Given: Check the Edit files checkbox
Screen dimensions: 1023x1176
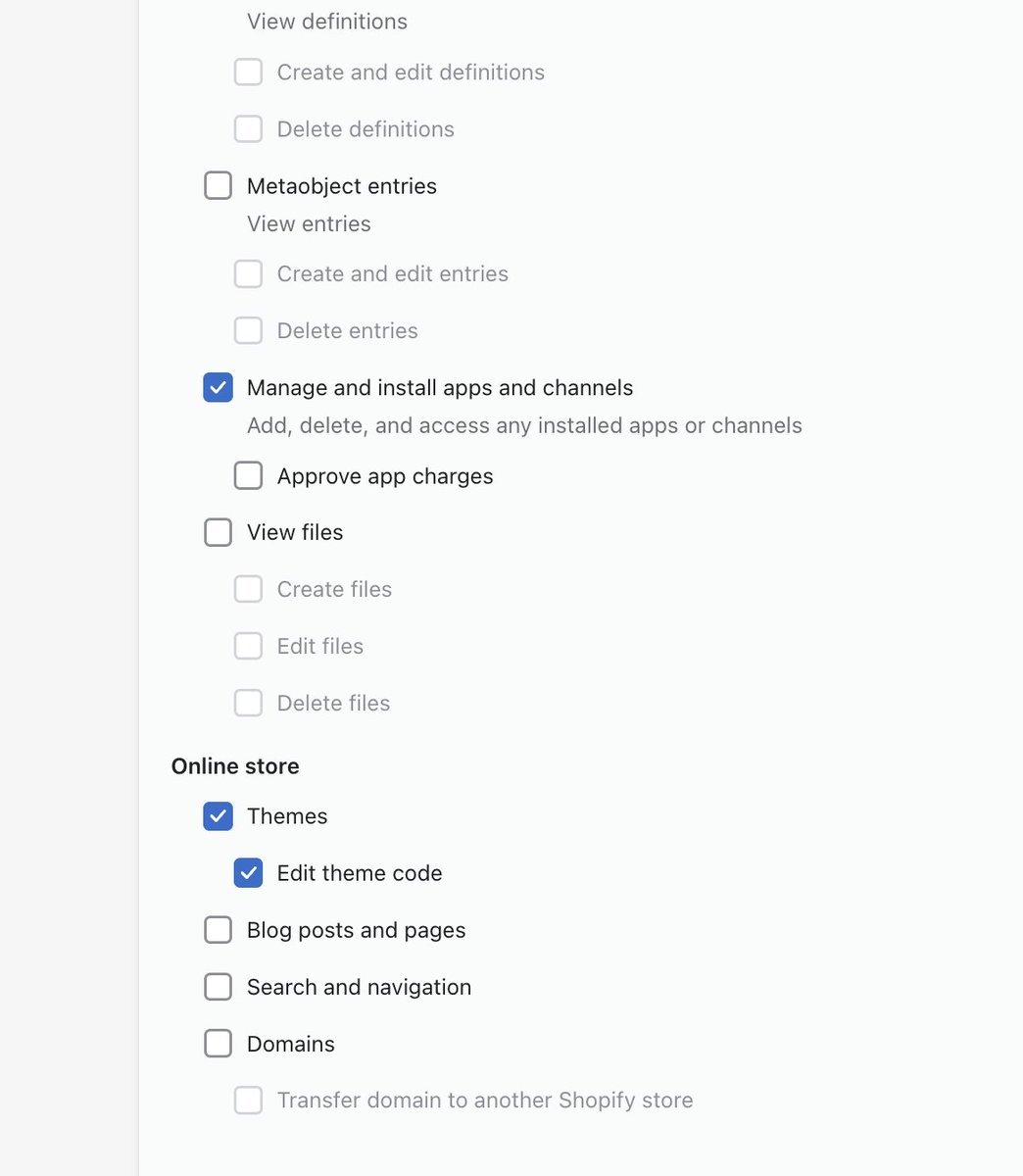Looking at the screenshot, I should pos(248,647).
